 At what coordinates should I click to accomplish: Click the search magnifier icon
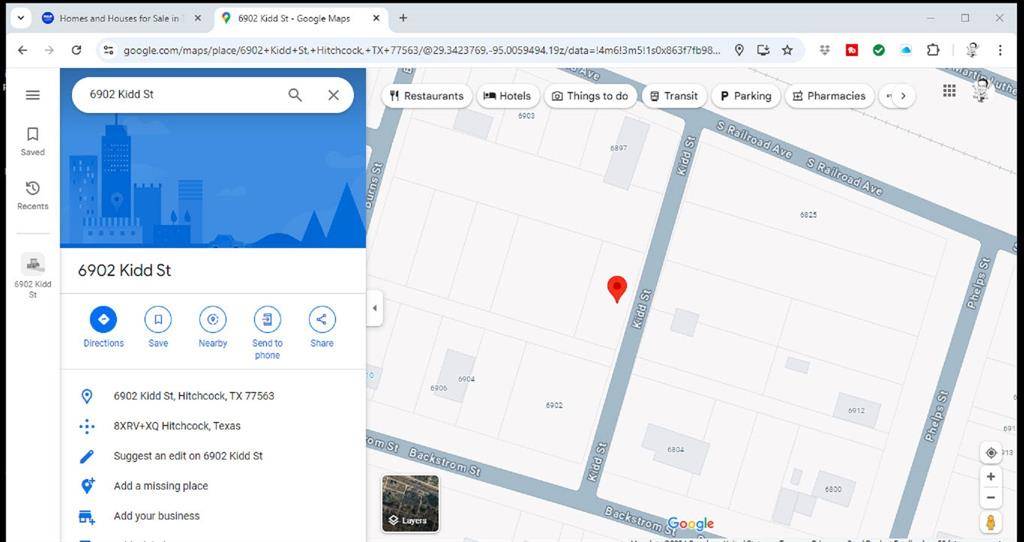click(x=295, y=95)
